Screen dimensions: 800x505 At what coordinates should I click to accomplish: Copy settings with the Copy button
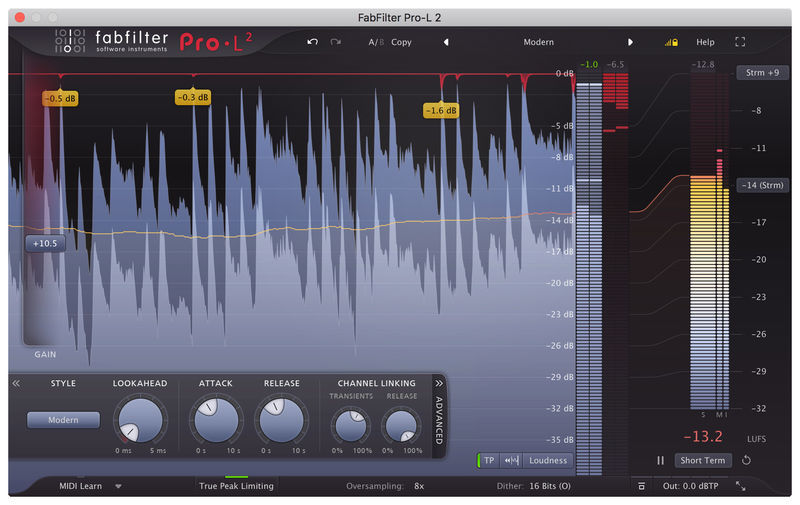click(x=401, y=42)
